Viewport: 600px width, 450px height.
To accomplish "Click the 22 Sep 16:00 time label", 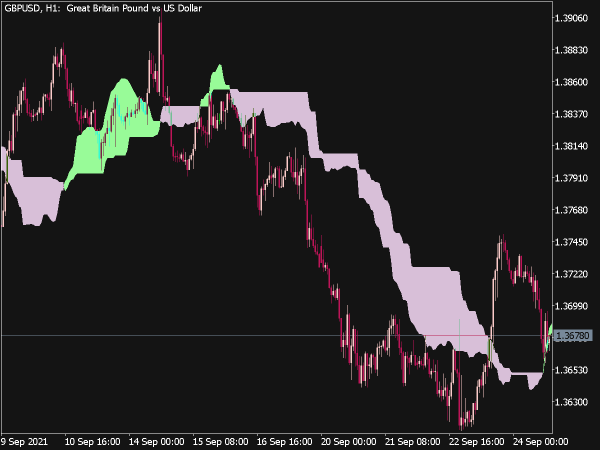I will coord(476,442).
